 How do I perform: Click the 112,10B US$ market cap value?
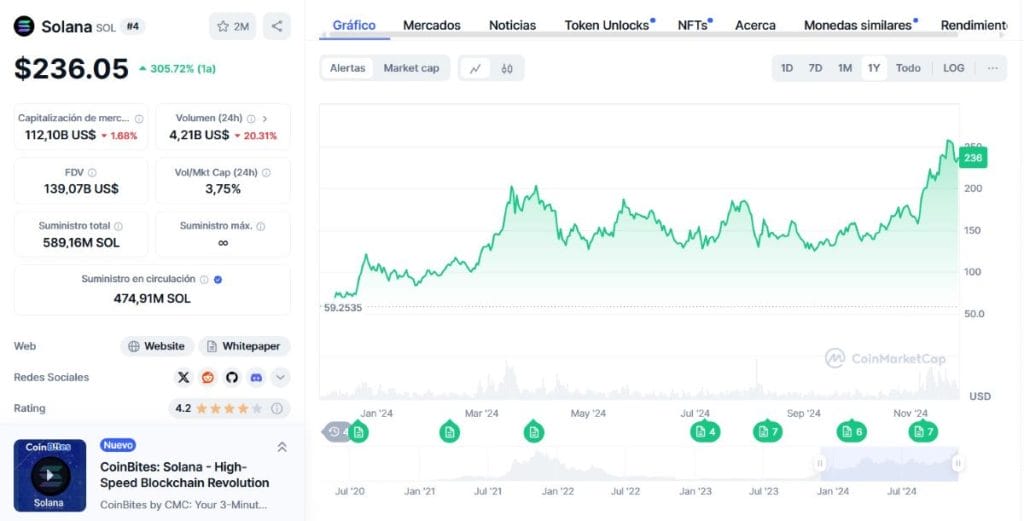coord(60,135)
